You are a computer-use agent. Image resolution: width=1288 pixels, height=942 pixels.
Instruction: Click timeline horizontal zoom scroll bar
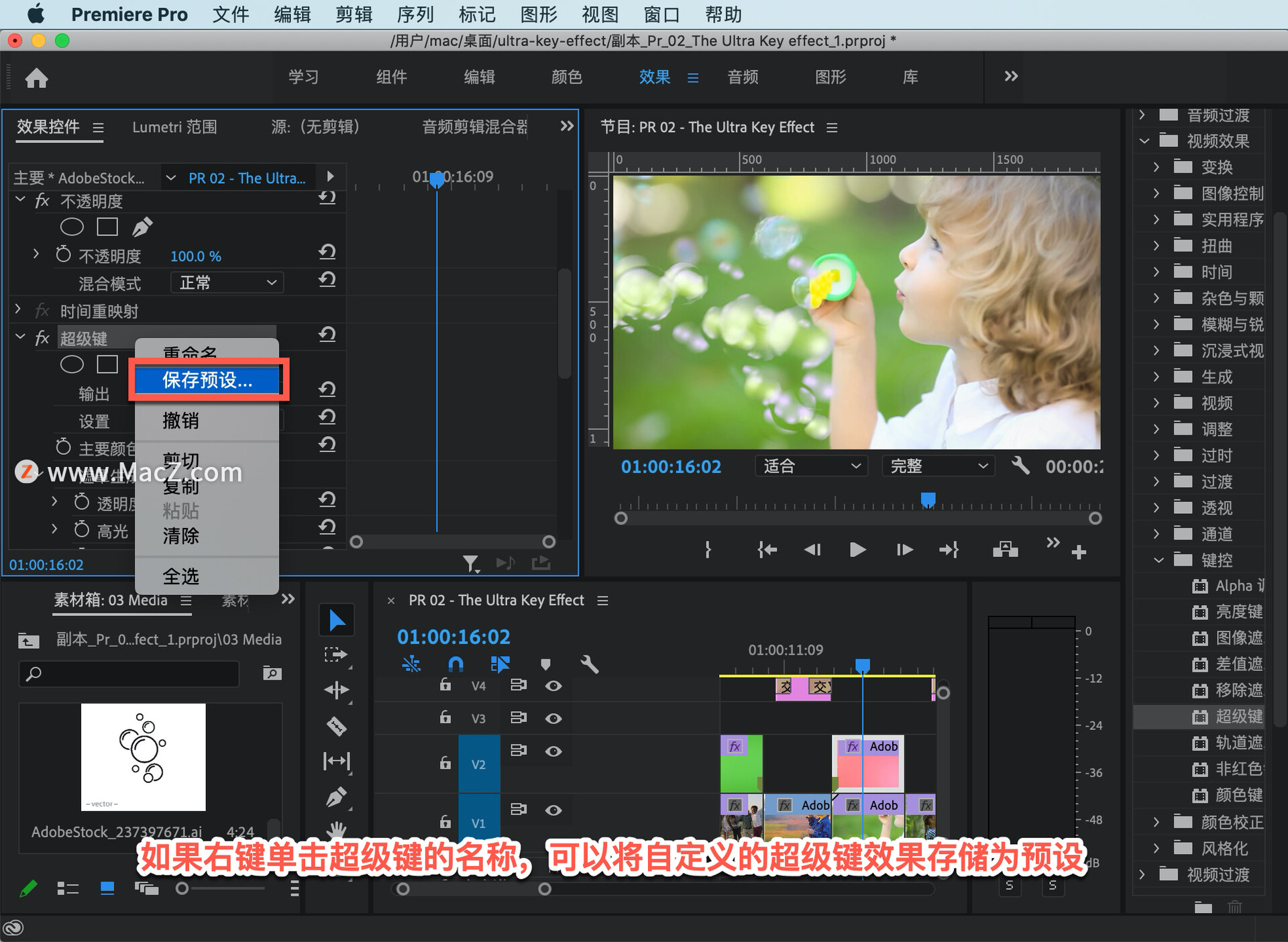[x=474, y=889]
